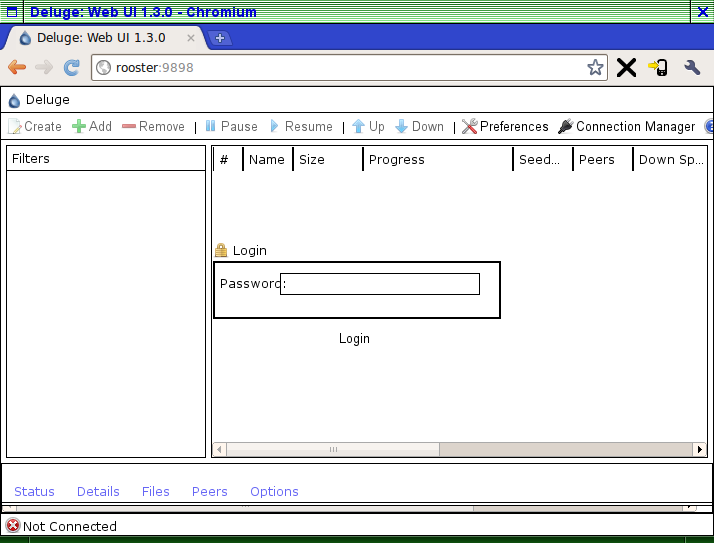
Task: Close the Chromium window with title bar X
Action: tap(703, 12)
